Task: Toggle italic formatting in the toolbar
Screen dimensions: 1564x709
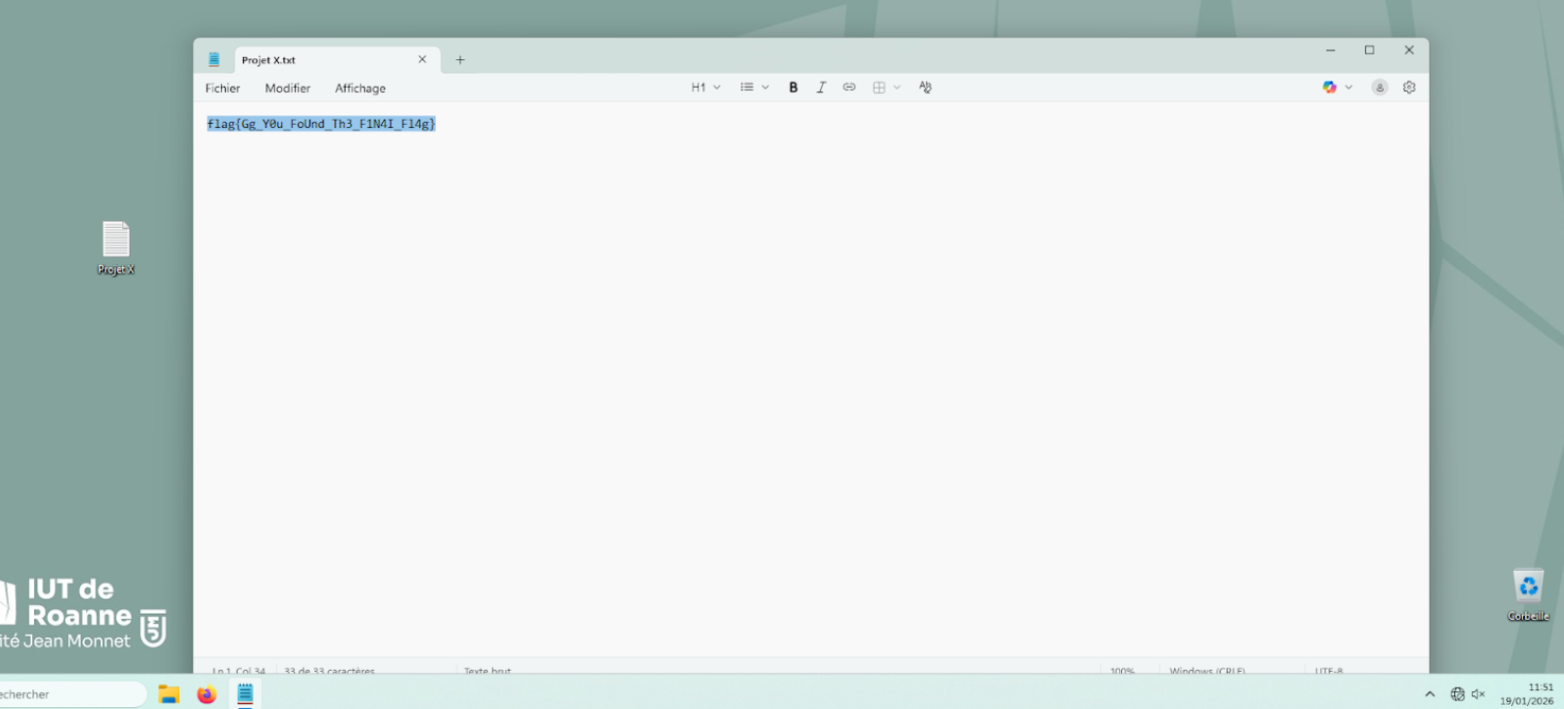Action: [x=821, y=88]
